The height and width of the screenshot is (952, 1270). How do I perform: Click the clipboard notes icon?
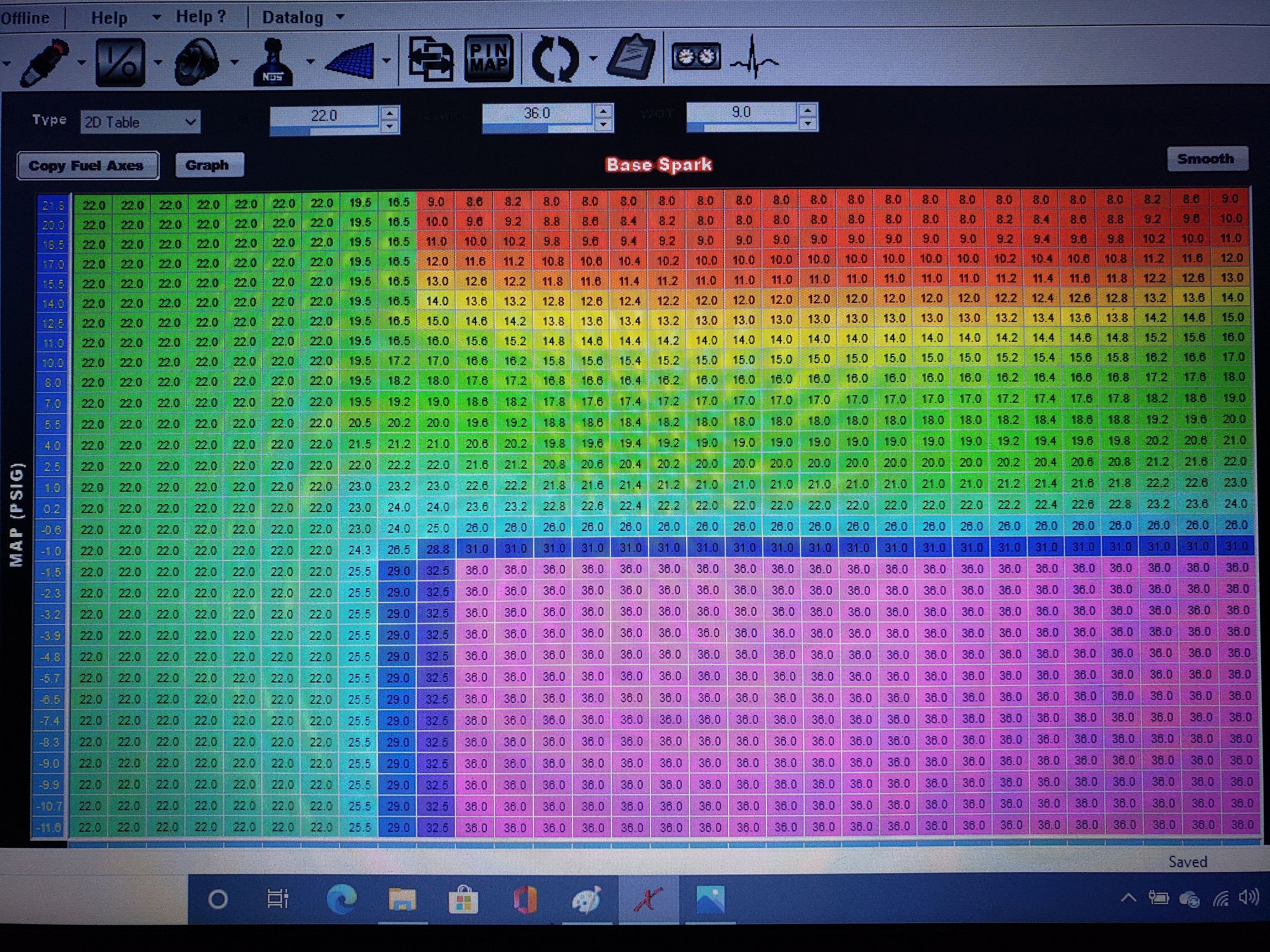pos(631,57)
